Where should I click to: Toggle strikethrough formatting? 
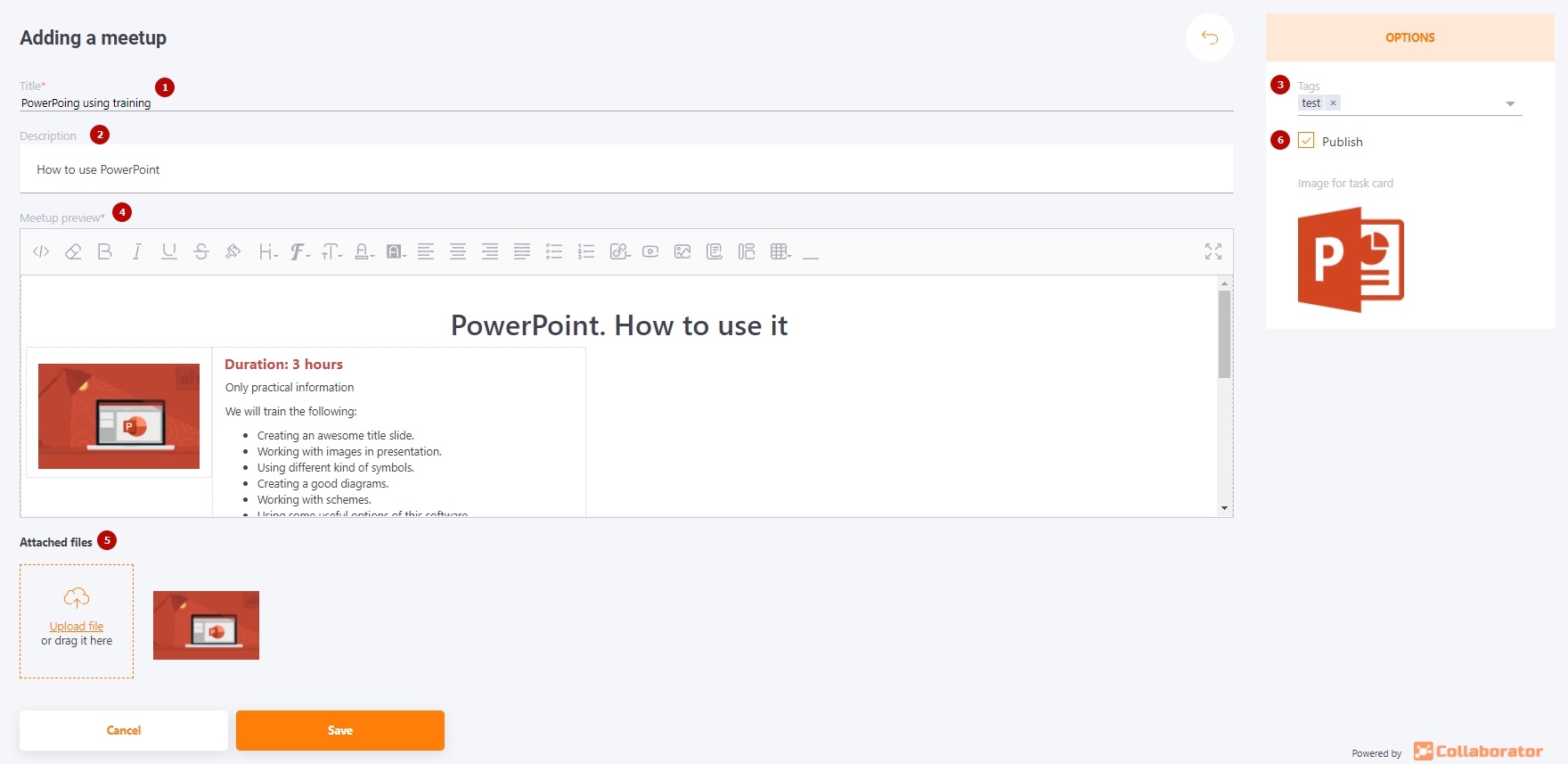tap(201, 252)
